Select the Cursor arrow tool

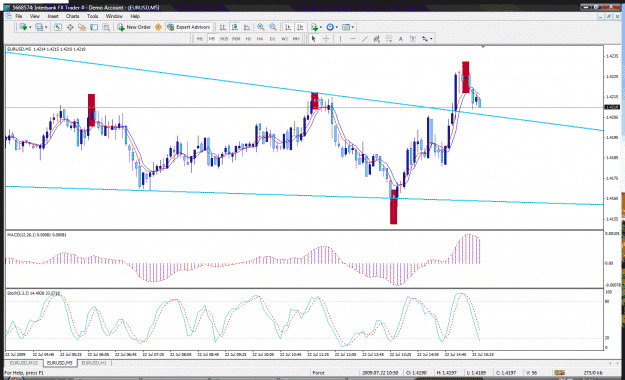(314, 39)
